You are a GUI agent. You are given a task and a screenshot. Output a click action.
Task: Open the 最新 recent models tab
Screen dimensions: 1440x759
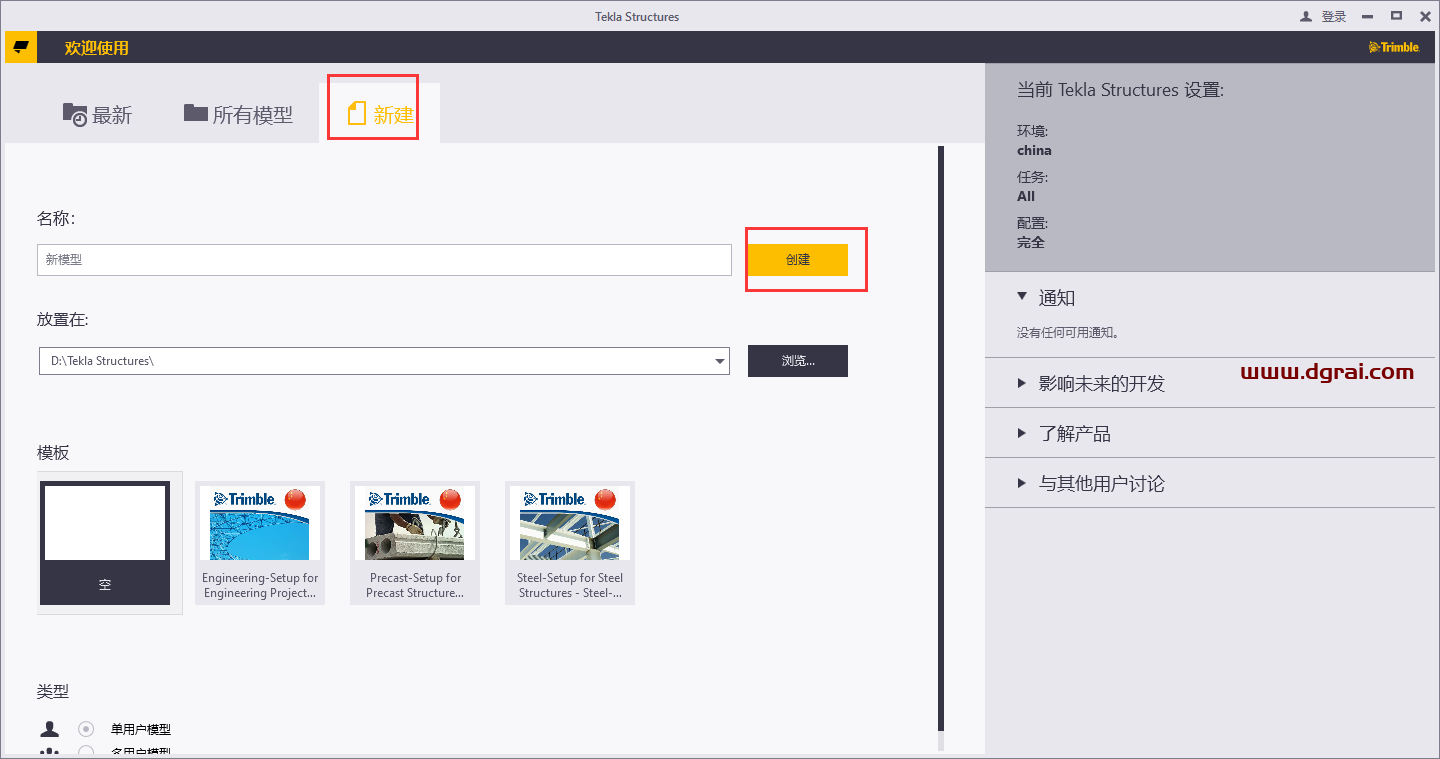click(97, 115)
